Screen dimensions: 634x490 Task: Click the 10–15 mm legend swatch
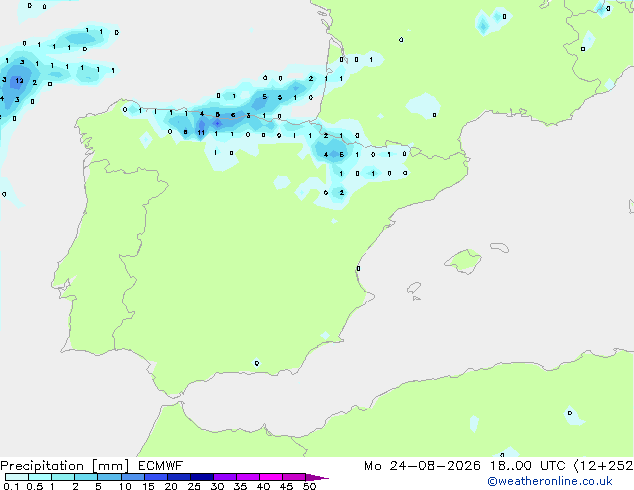coord(132,477)
